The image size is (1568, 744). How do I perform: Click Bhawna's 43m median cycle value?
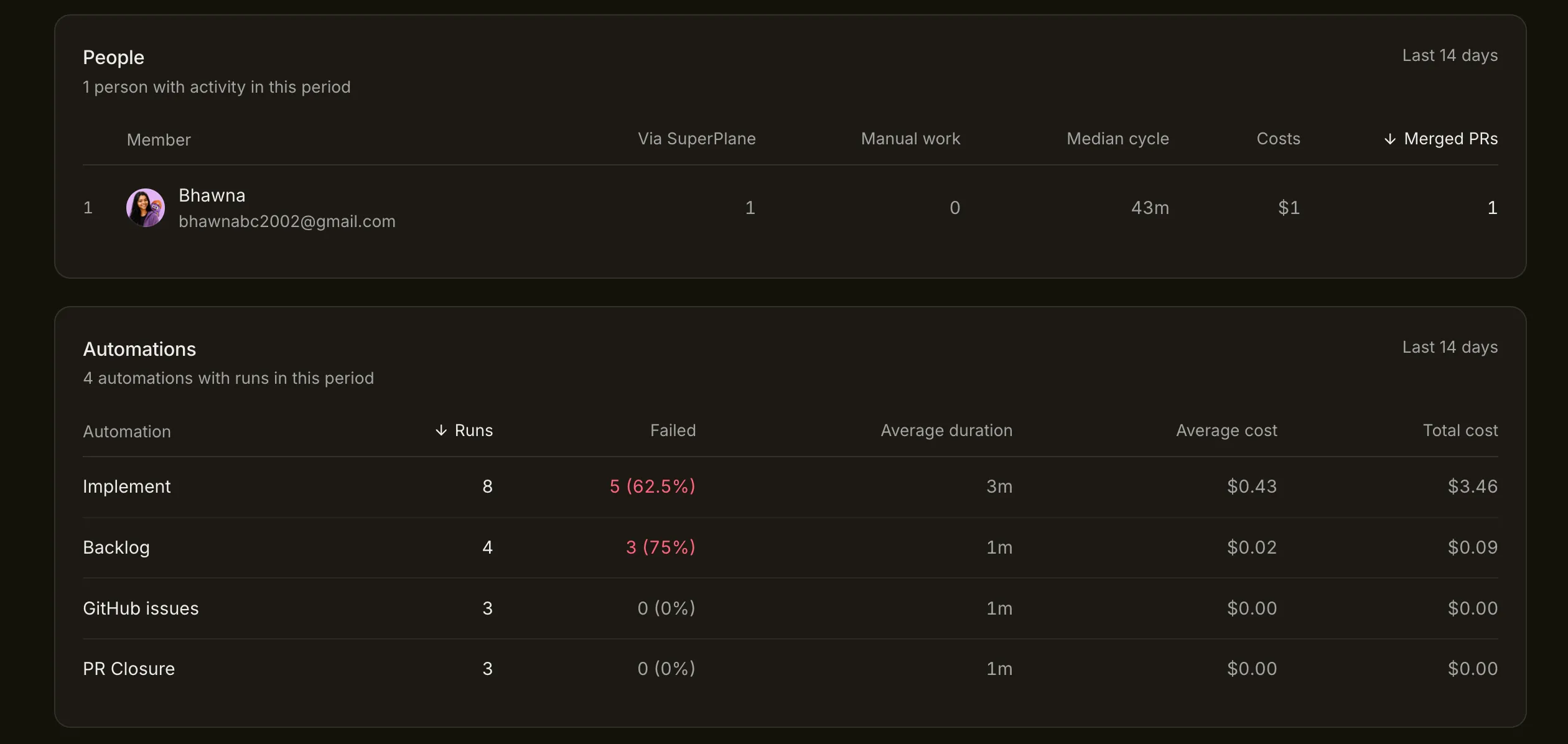point(1150,208)
